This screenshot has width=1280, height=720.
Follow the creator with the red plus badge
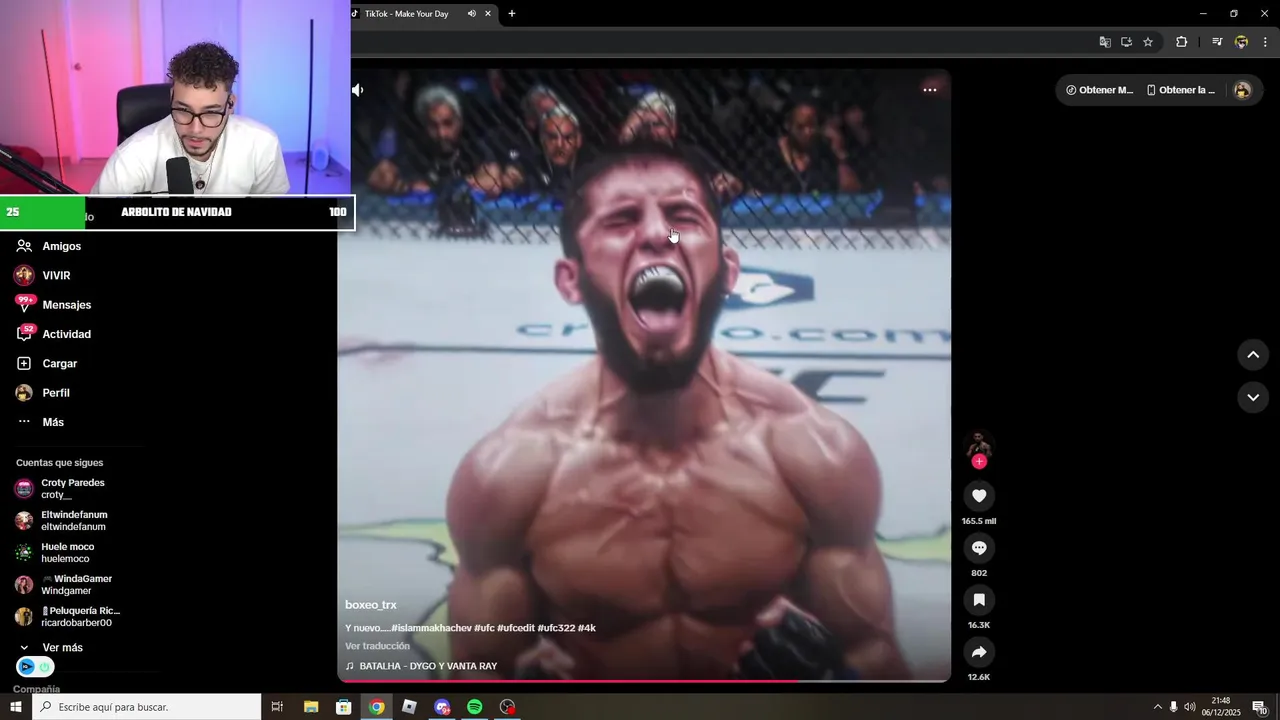click(x=979, y=462)
